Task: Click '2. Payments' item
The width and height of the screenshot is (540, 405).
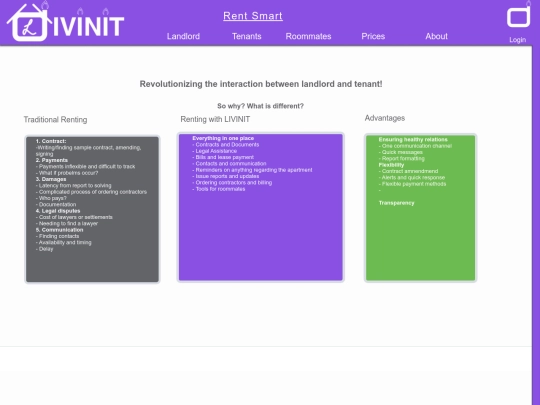Action: [x=52, y=160]
